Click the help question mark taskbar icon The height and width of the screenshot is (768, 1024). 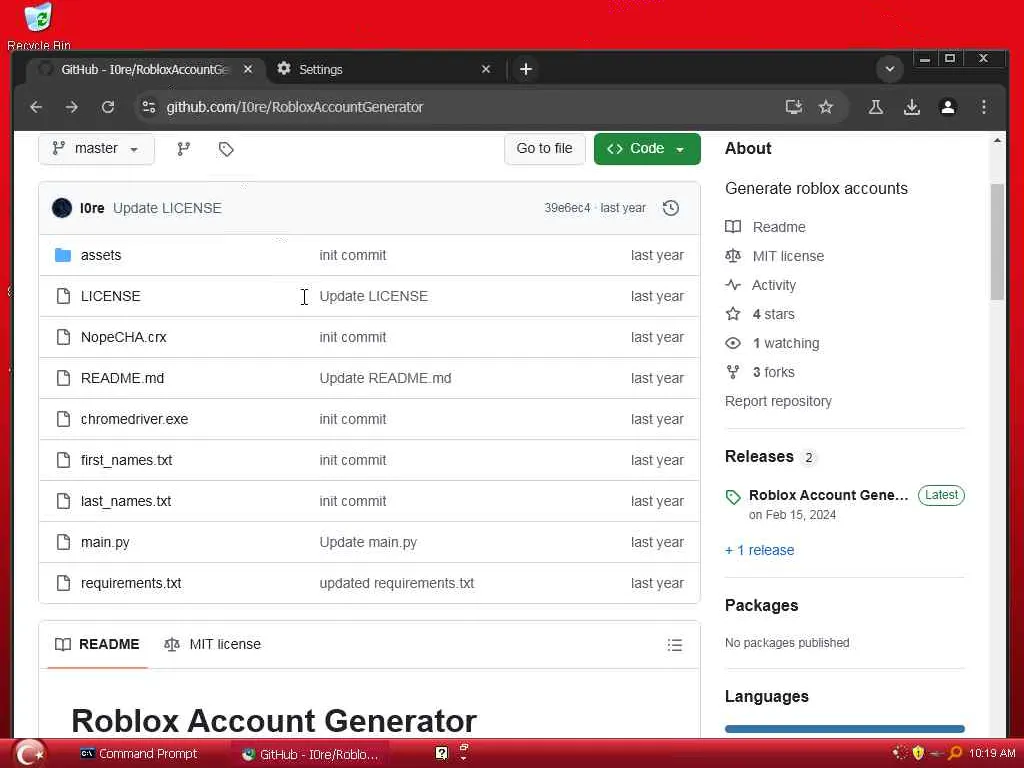(441, 754)
